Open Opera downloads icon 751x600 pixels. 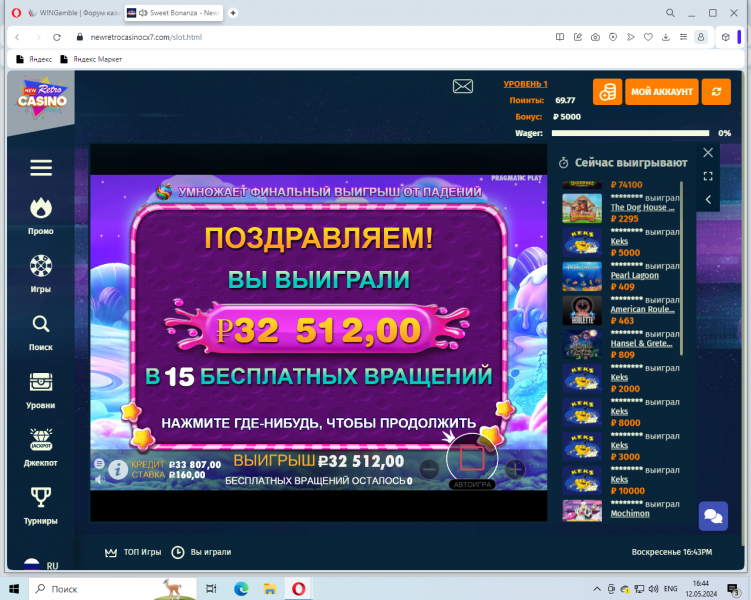click(x=666, y=37)
